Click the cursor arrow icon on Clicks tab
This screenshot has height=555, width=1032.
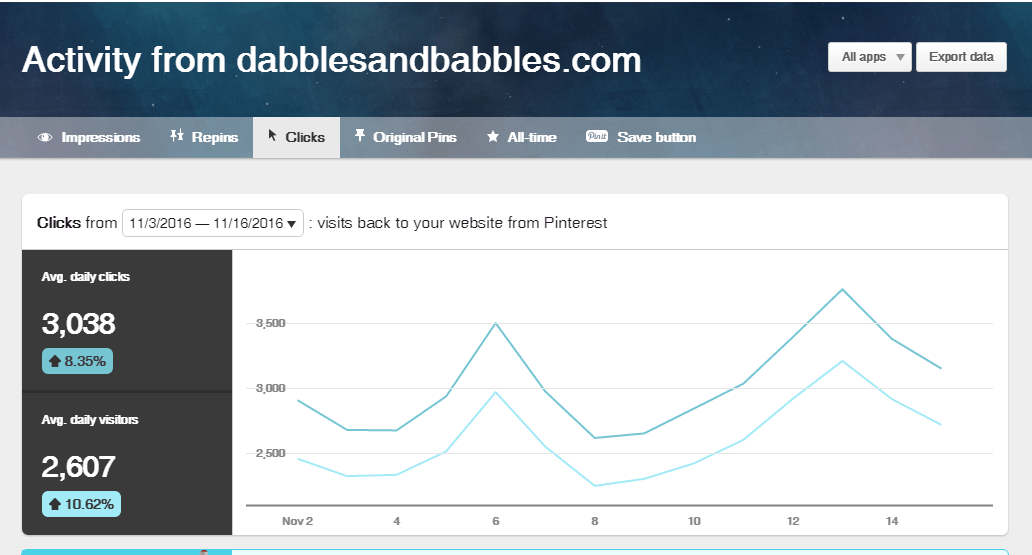click(272, 136)
